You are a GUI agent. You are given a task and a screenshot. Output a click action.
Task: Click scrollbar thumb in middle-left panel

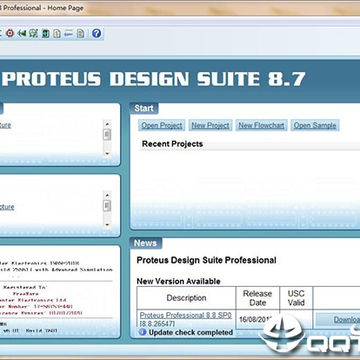[107, 206]
